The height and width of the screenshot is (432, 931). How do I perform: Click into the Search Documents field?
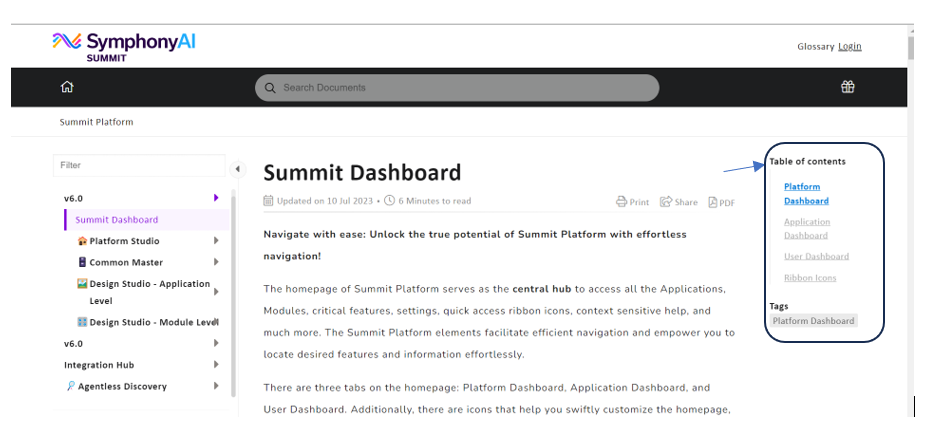457,88
